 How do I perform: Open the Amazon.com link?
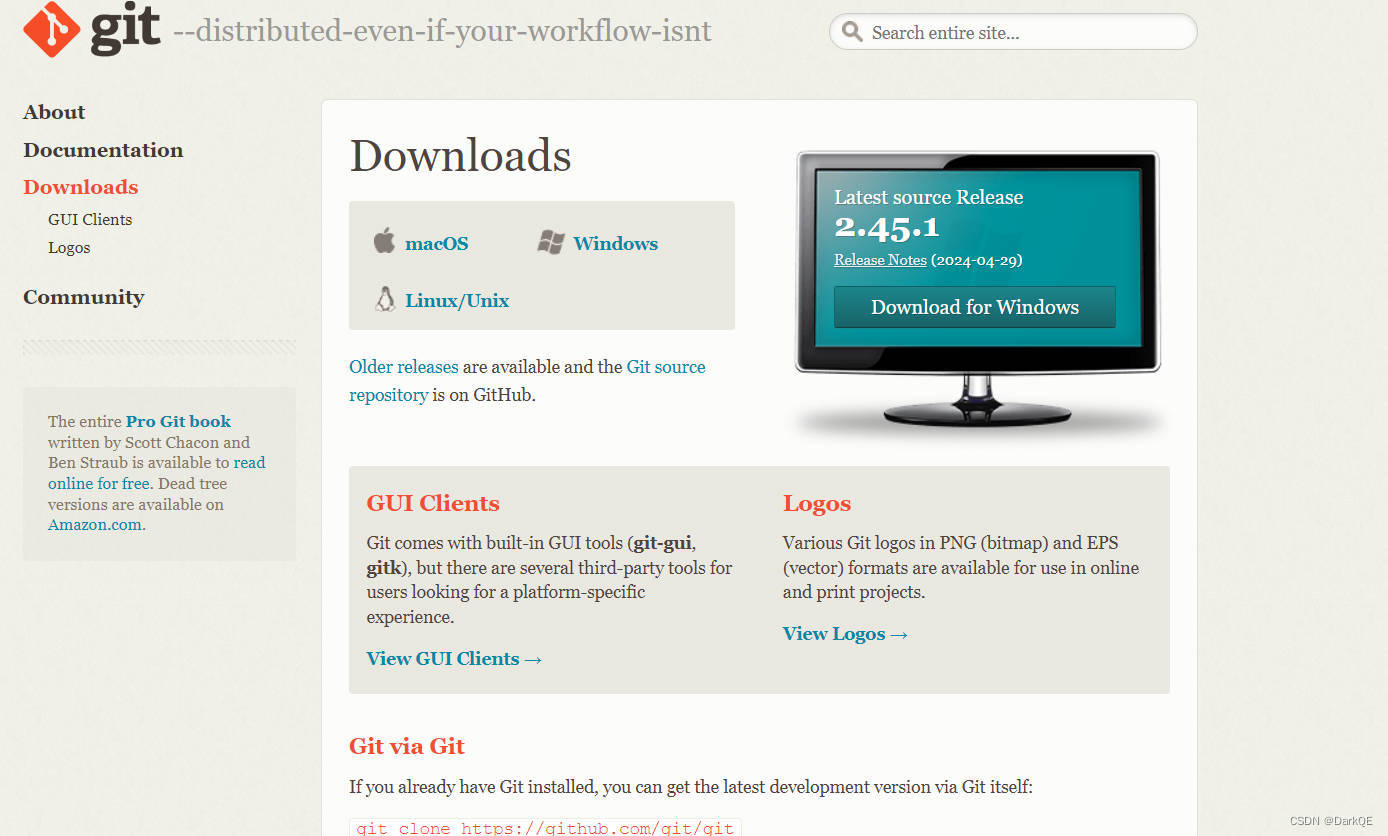(95, 525)
